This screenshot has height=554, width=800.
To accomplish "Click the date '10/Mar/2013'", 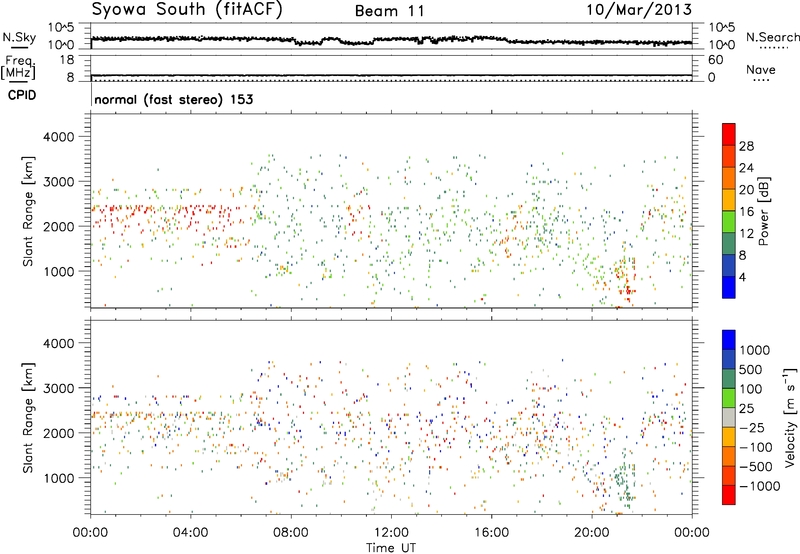I will click(x=639, y=9).
